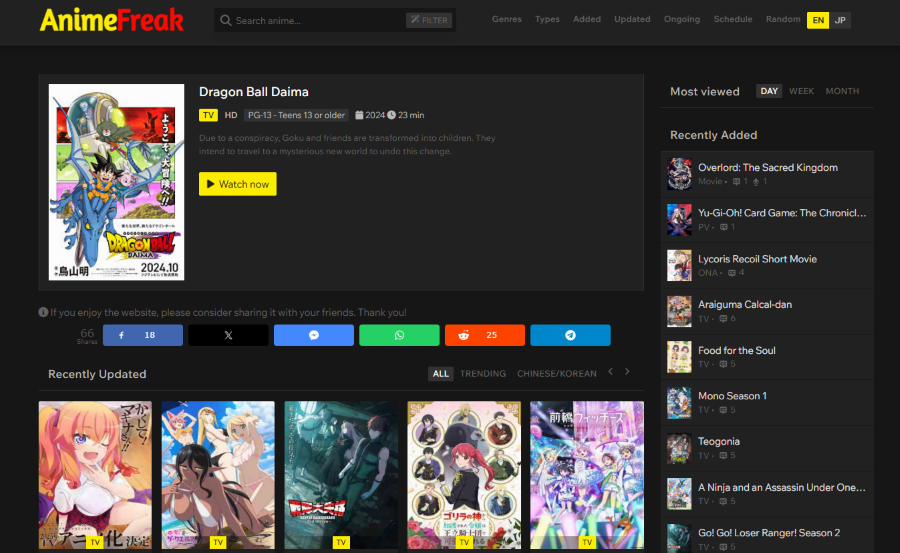Click the Dragon Ball Daima title
Screen dimensions: 900x553
click(x=254, y=92)
